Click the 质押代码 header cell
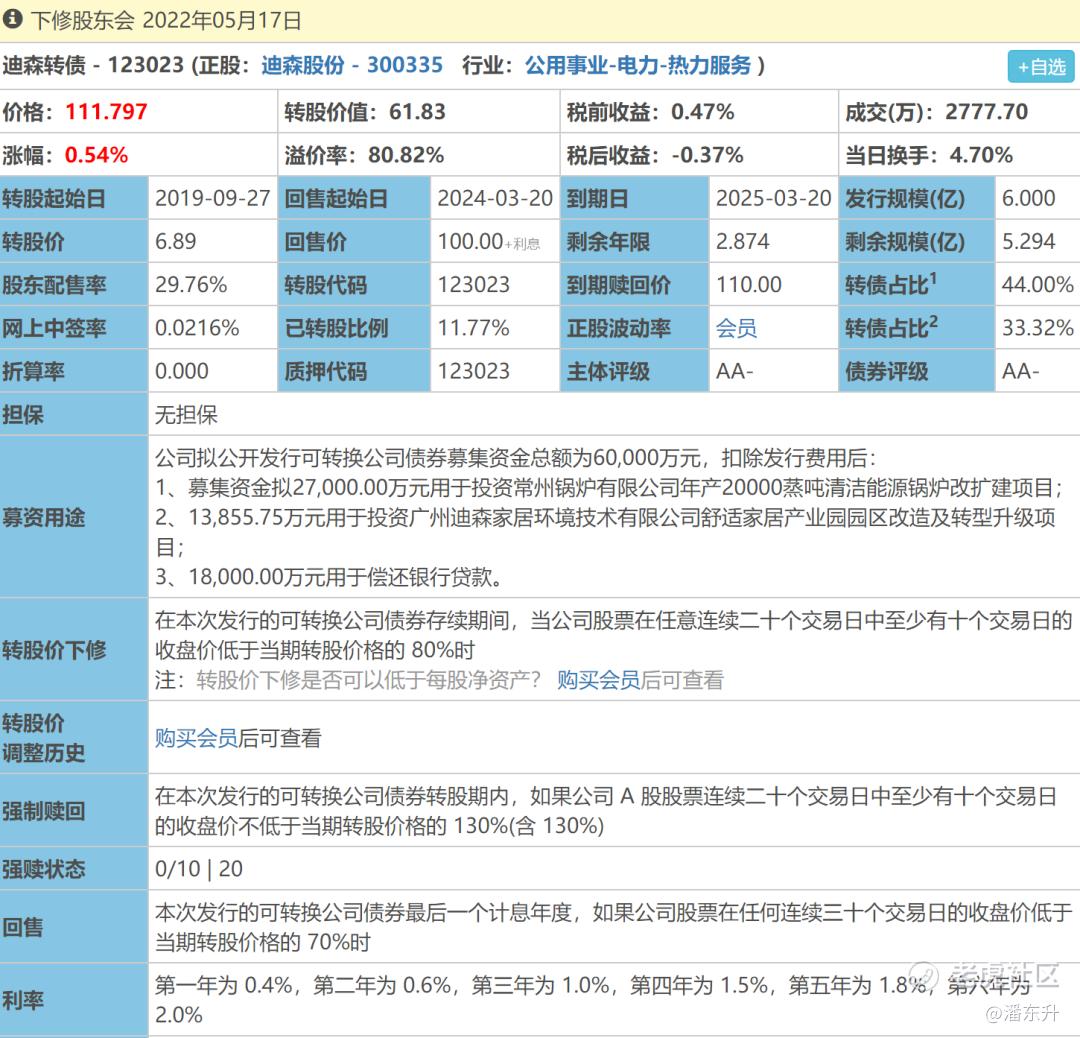 pyautogui.click(x=353, y=371)
